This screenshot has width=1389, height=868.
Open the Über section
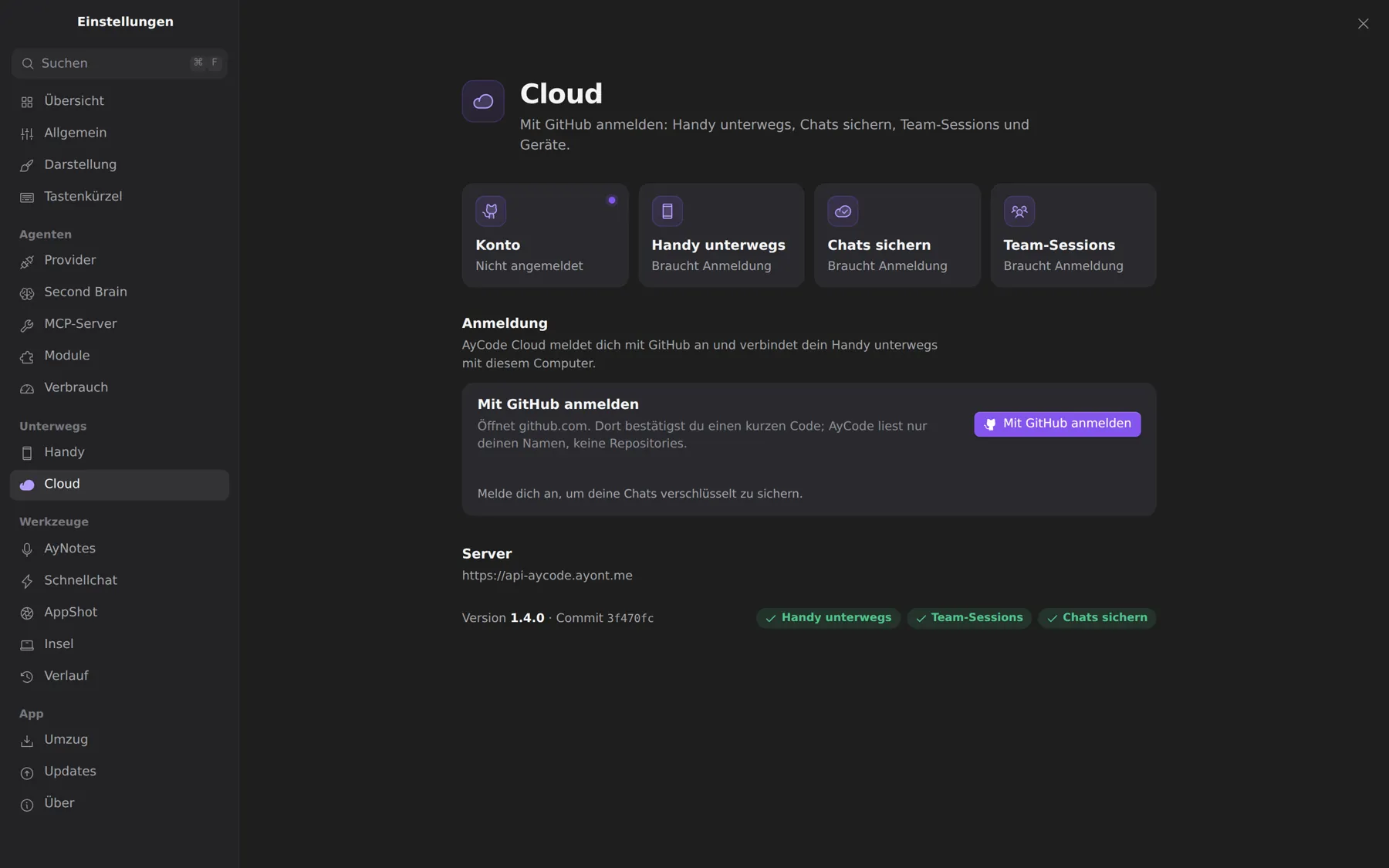tap(119, 803)
